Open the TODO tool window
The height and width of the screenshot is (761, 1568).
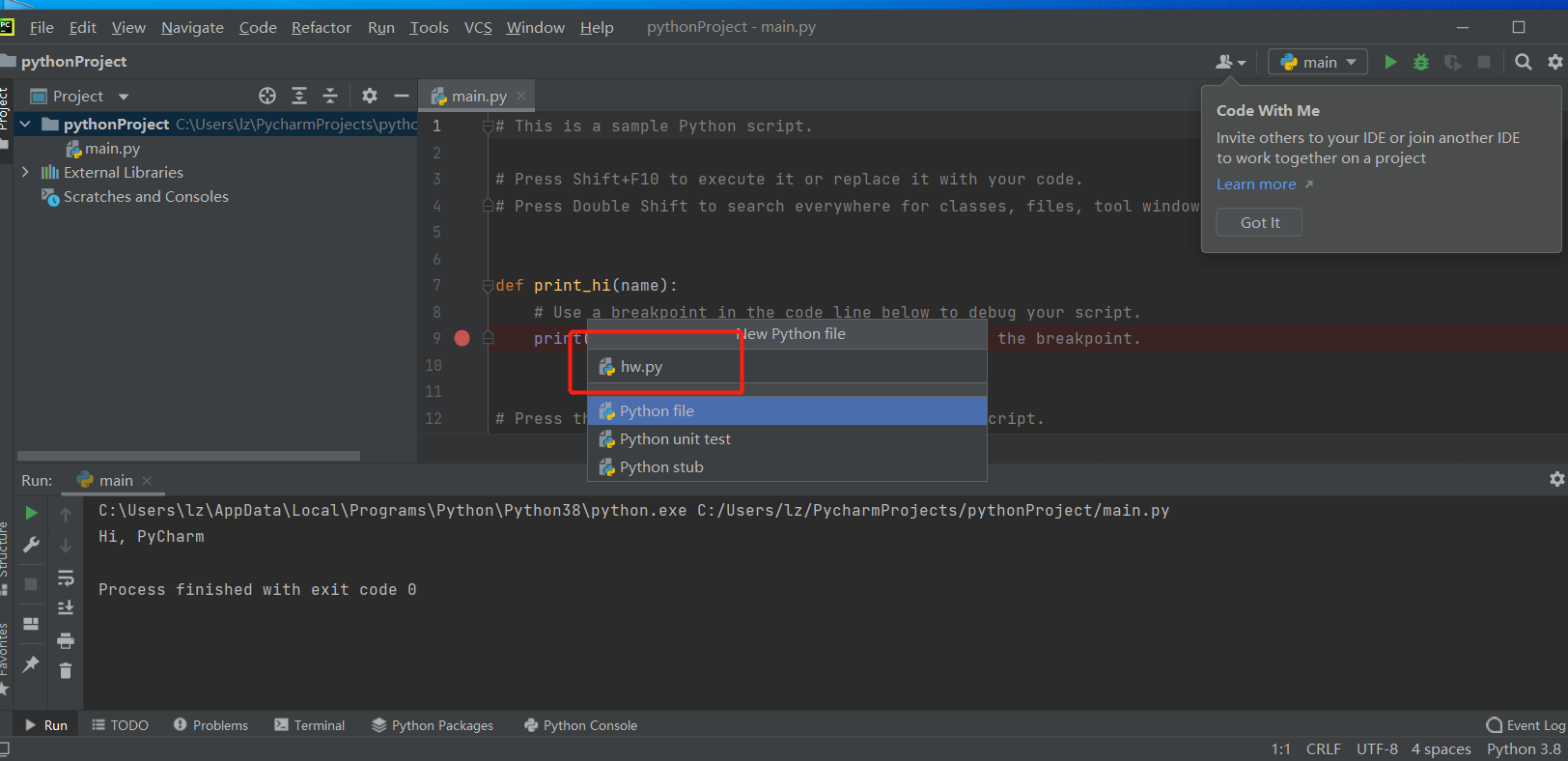tap(120, 725)
